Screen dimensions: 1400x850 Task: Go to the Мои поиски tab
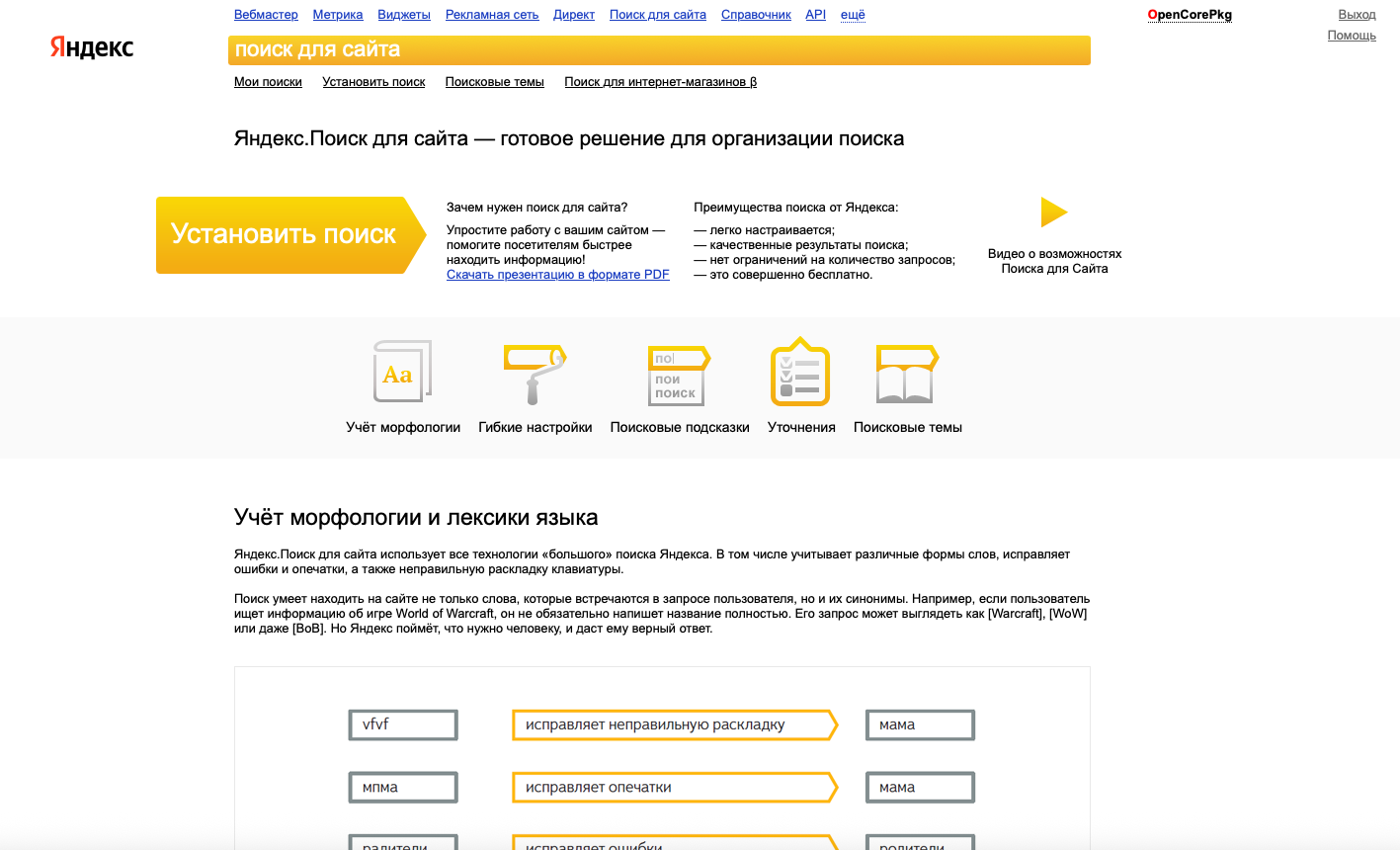(x=268, y=82)
